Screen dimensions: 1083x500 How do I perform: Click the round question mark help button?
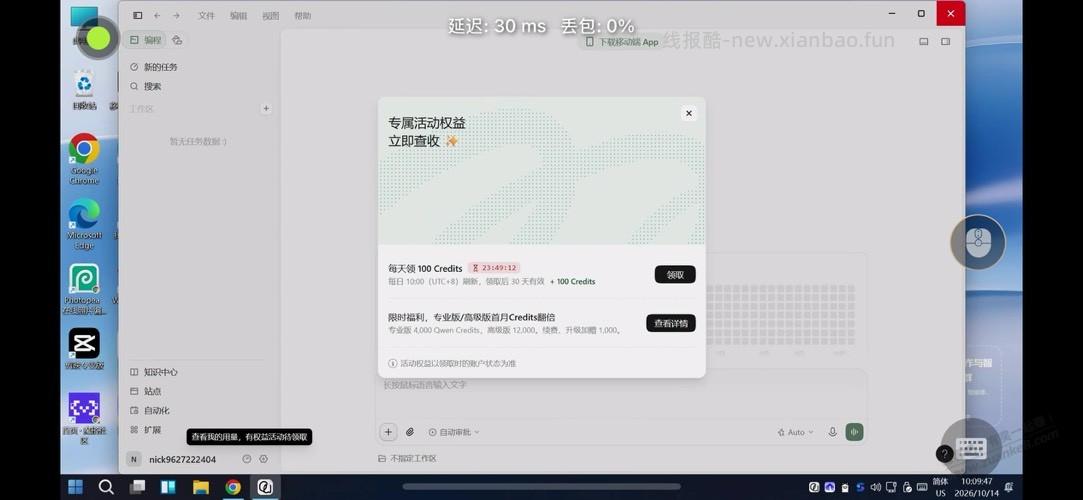(944, 454)
